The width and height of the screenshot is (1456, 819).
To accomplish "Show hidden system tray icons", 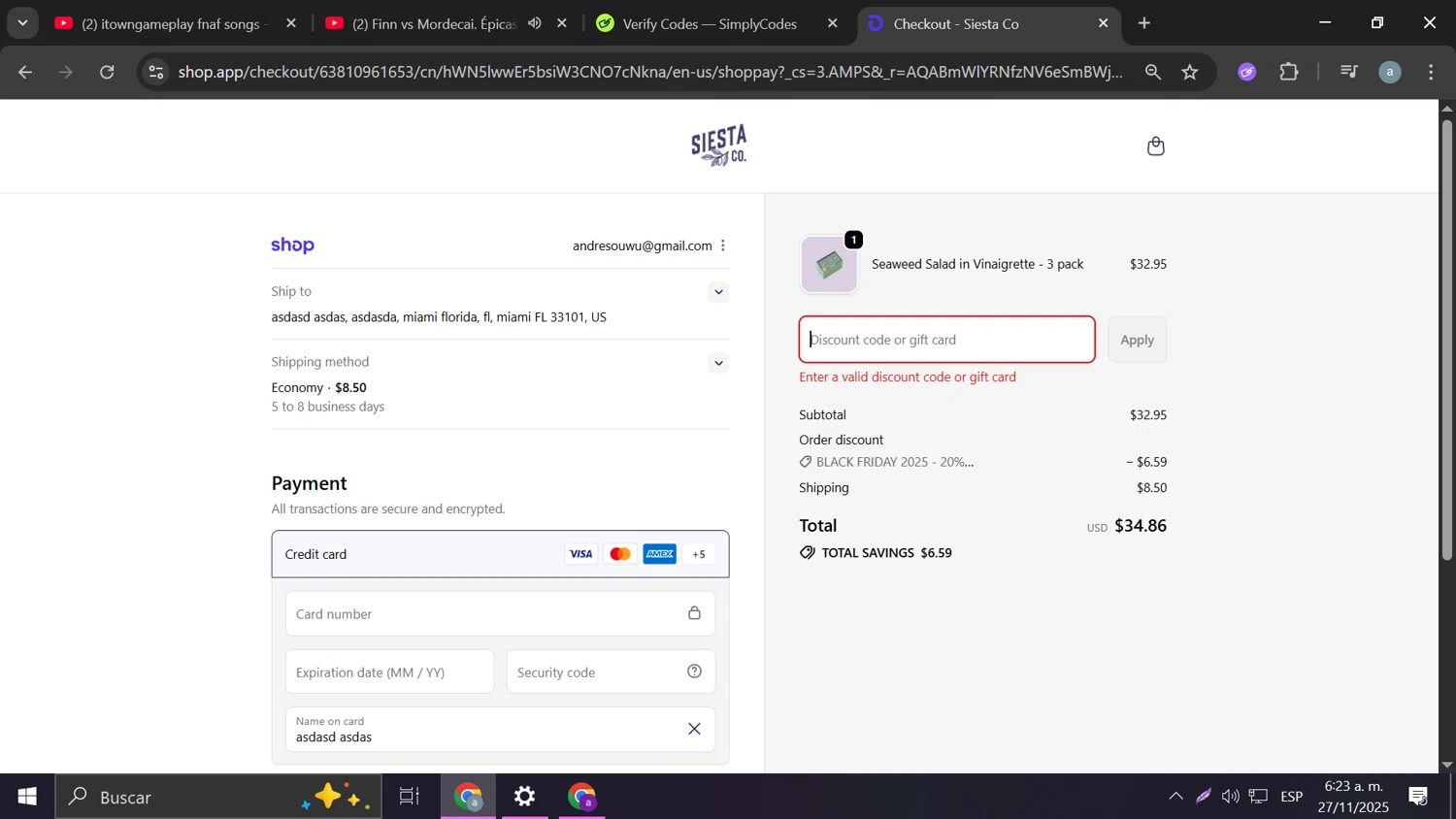I will tap(1175, 797).
